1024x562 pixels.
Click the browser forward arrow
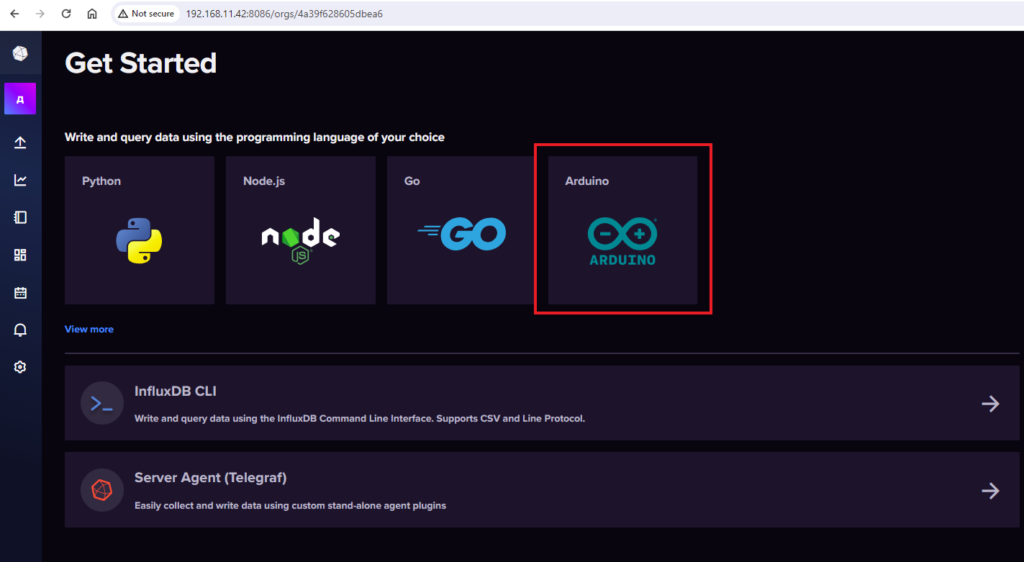[40, 14]
